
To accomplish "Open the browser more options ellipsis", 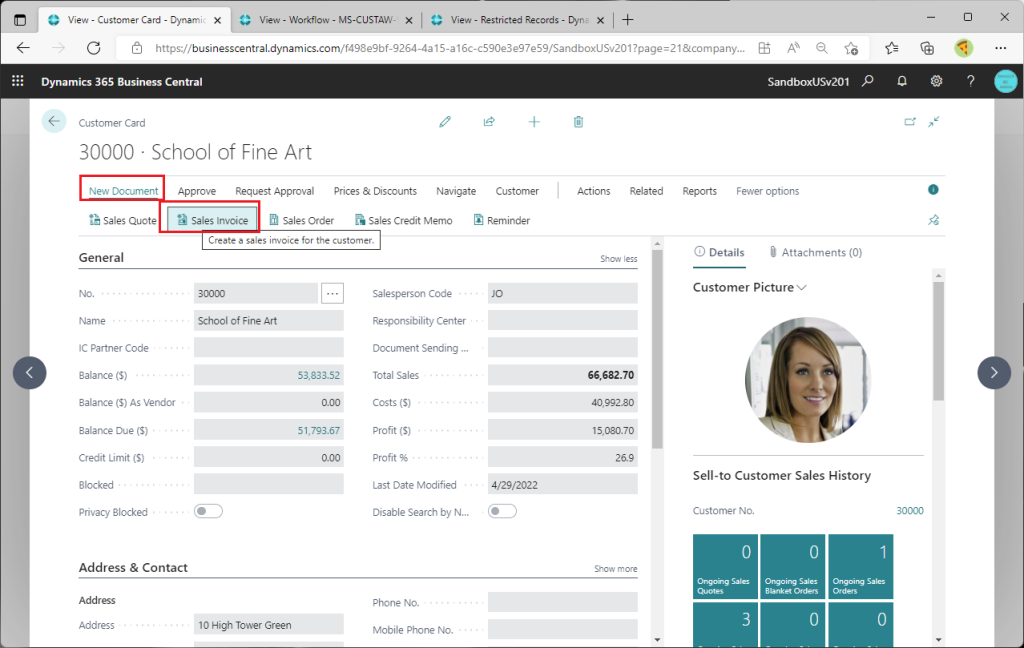I will [x=1000, y=48].
